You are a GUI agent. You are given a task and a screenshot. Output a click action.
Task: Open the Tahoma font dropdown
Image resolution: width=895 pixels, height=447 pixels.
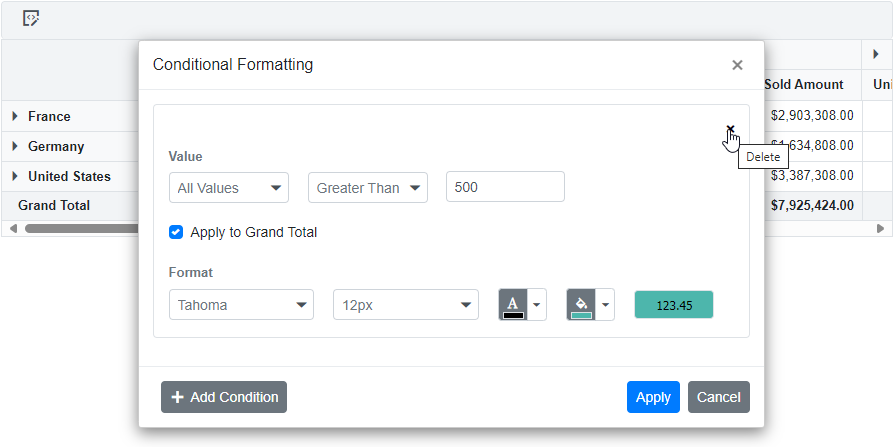pyautogui.click(x=241, y=304)
